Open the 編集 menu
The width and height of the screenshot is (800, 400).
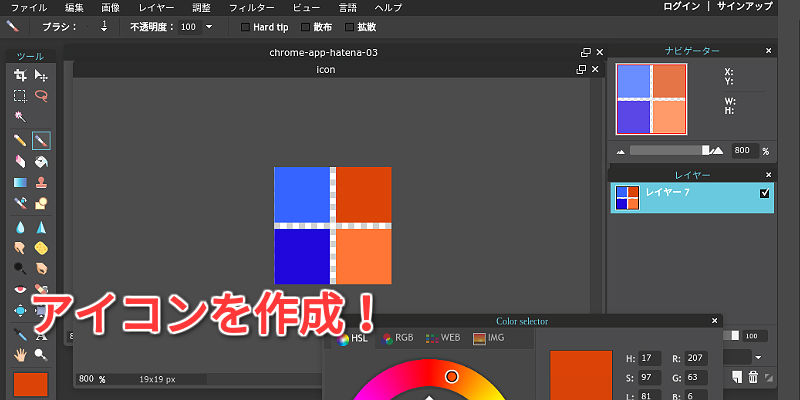click(x=74, y=8)
